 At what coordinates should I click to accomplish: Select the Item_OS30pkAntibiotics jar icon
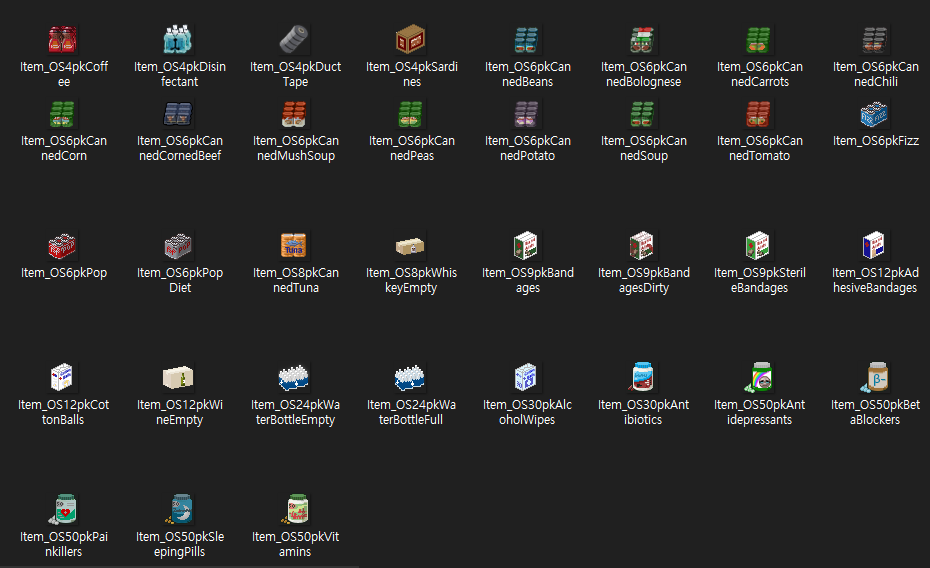coord(642,376)
